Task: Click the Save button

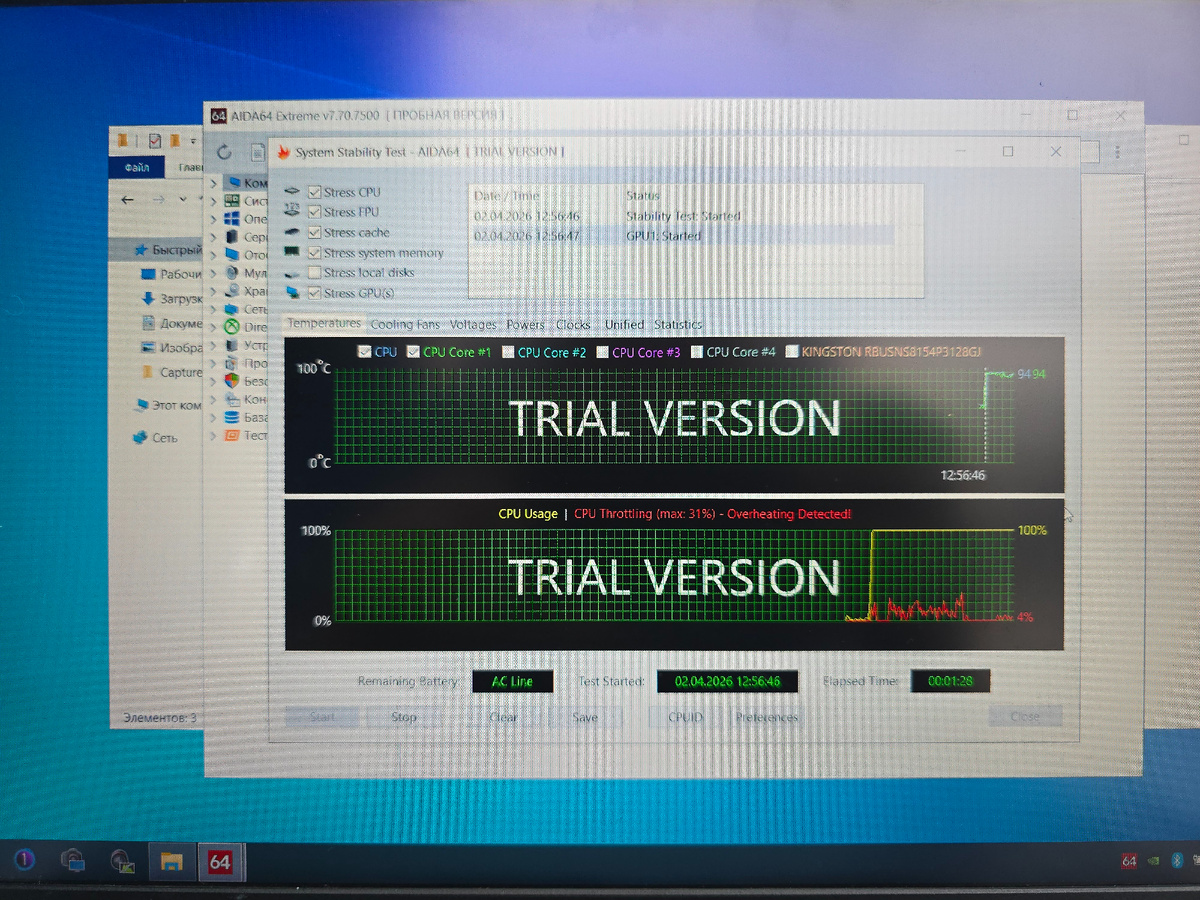Action: [585, 717]
